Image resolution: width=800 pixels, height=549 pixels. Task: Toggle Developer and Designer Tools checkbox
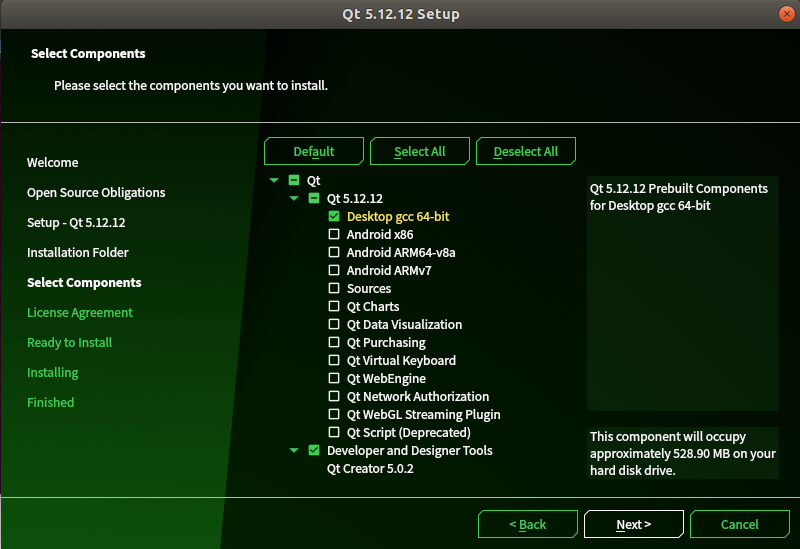(x=314, y=450)
